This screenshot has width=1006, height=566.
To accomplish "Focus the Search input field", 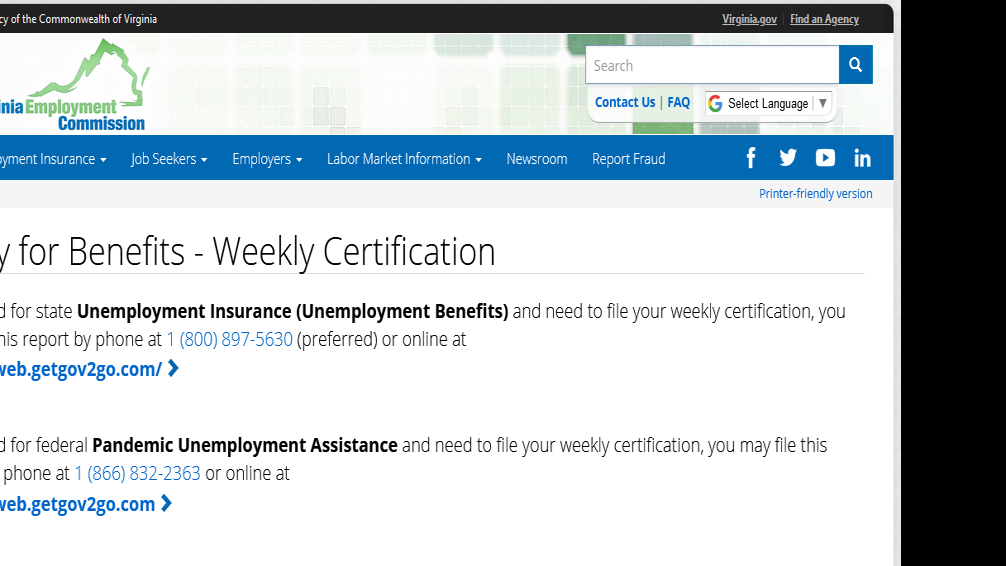I will click(712, 64).
